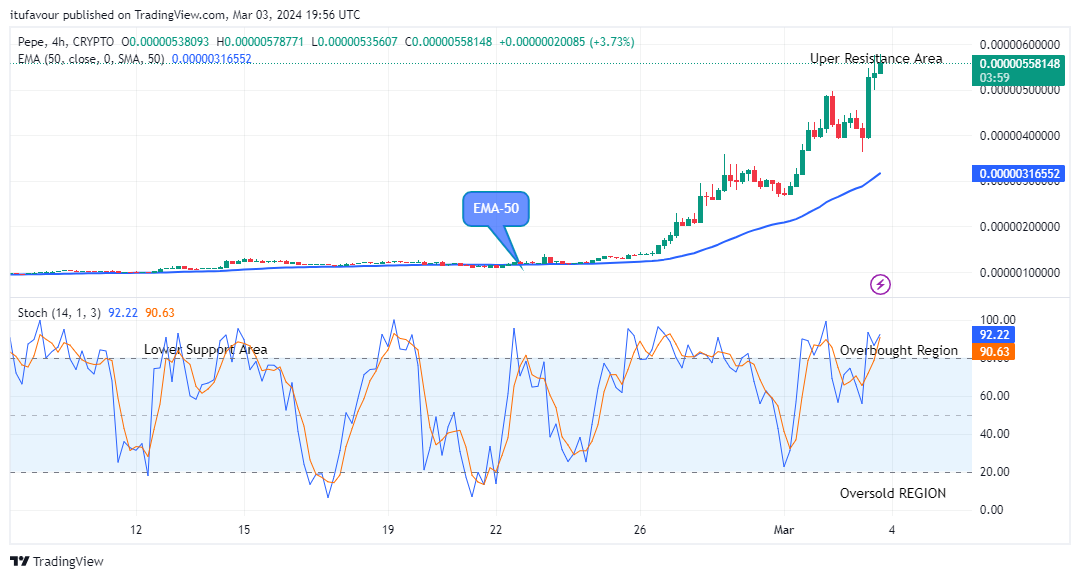Click the high price value 0.00000578771
Screen dimensions: 1080x579
264,42
